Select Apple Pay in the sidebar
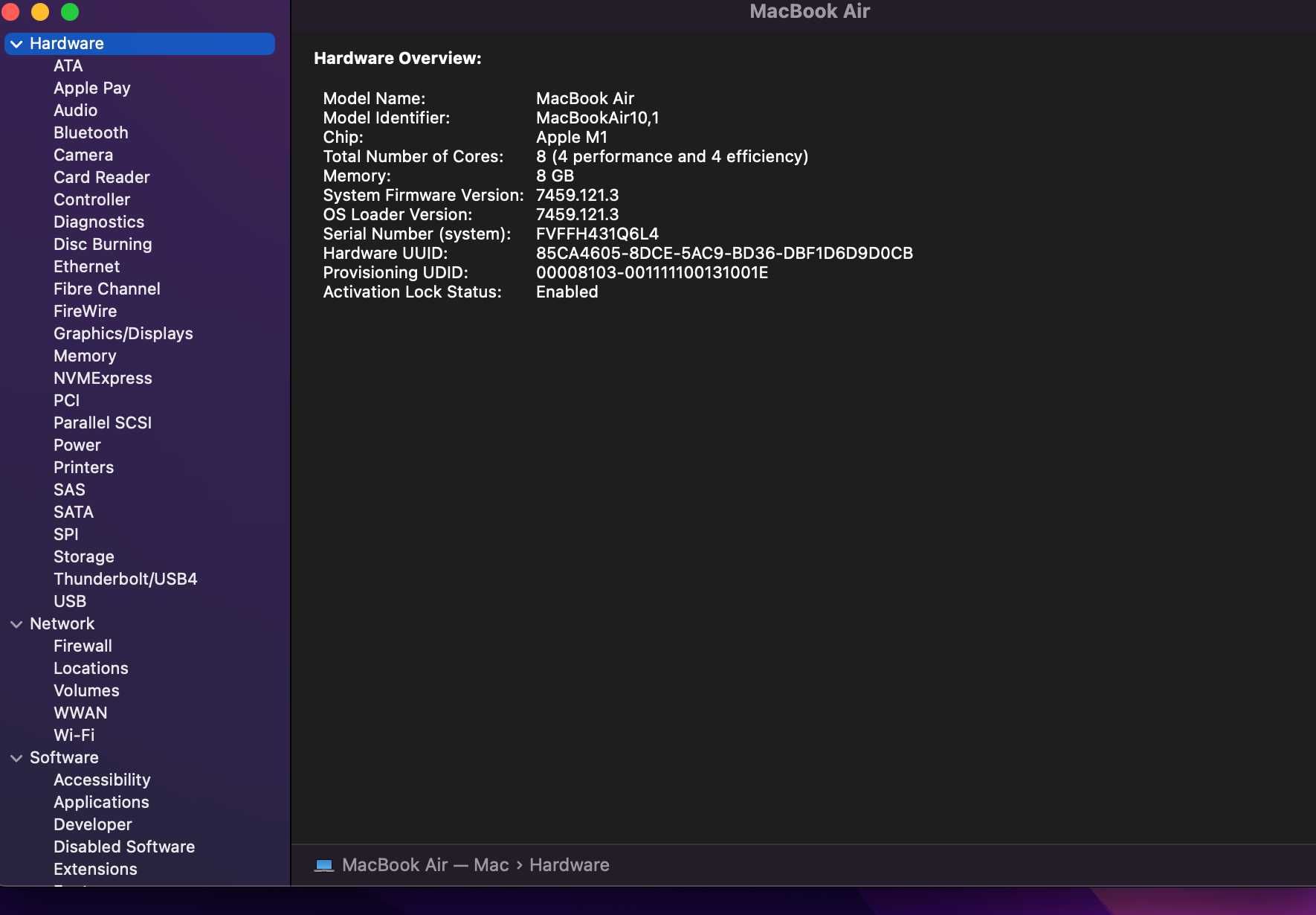This screenshot has height=915, width=1316. pos(91,89)
